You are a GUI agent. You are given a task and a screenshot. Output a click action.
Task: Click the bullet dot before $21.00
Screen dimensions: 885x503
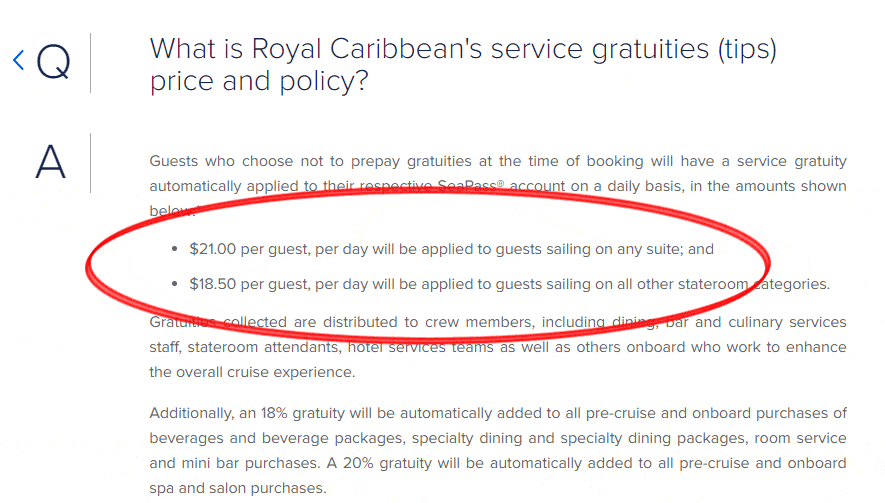[x=175, y=249]
